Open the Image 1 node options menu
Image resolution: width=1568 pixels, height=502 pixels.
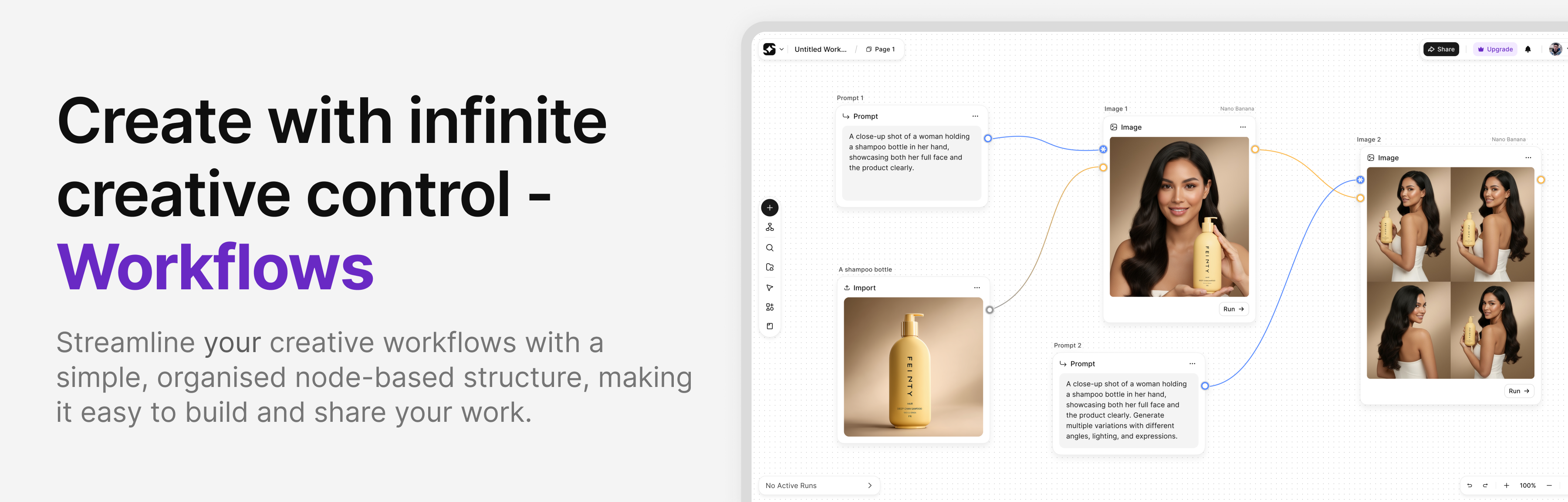1243,127
